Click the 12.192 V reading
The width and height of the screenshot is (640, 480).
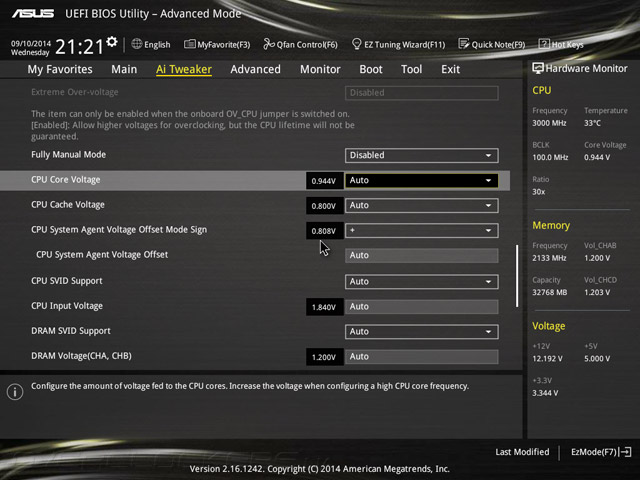(x=547, y=358)
